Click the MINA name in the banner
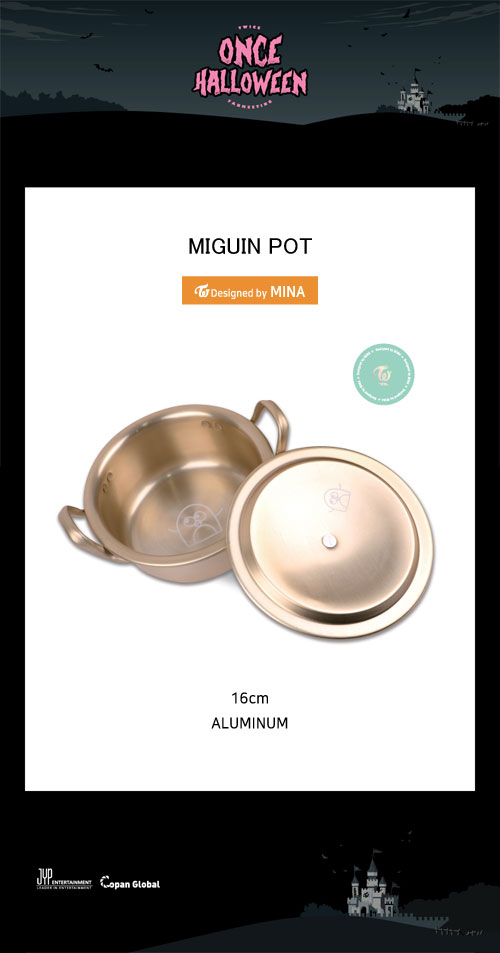The height and width of the screenshot is (953, 500). click(287, 292)
